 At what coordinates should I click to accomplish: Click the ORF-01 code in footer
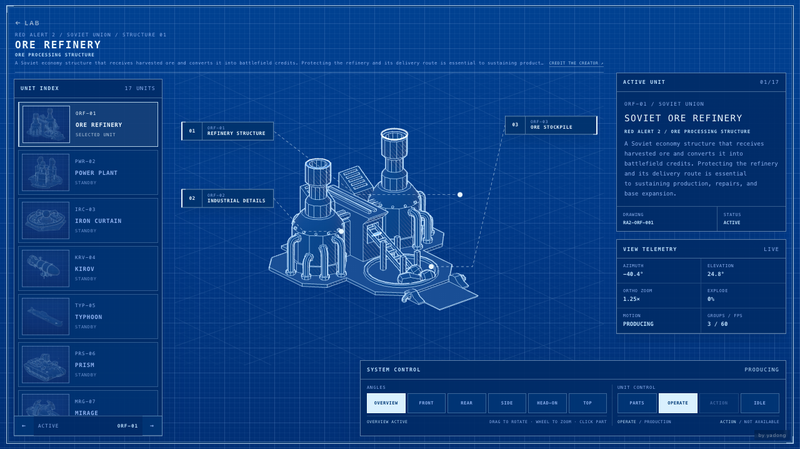(128, 426)
